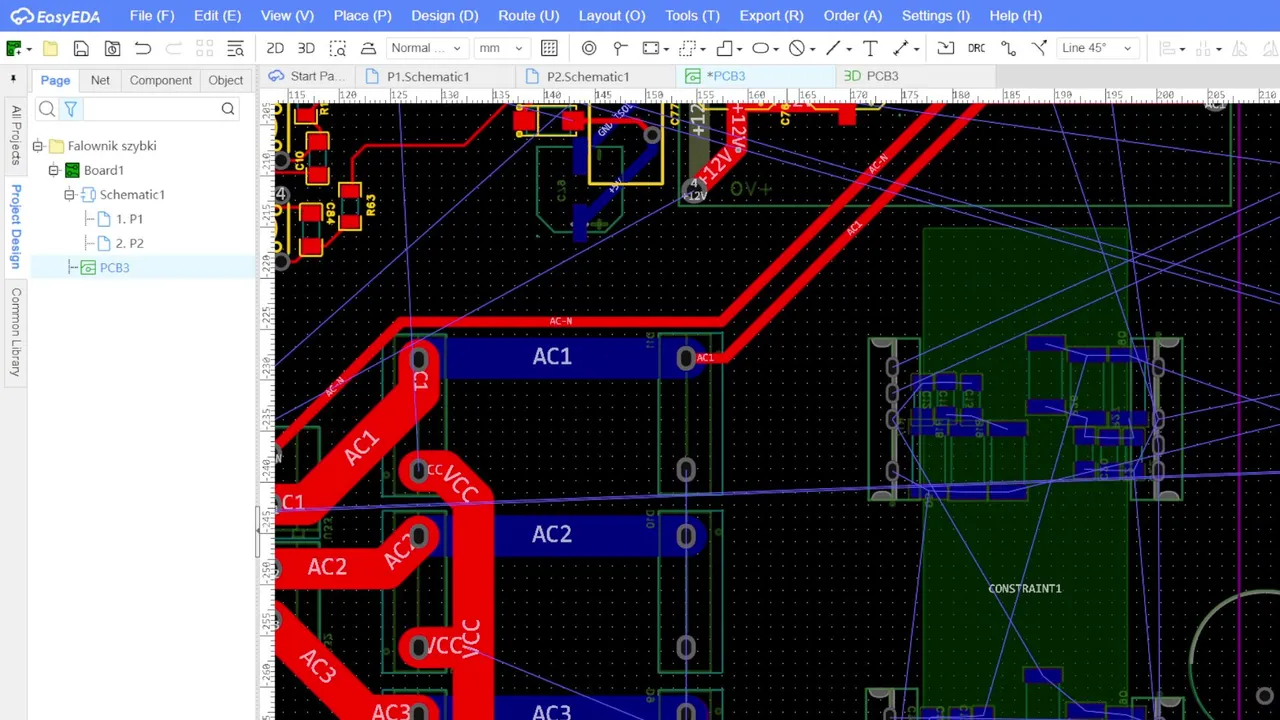This screenshot has width=1280, height=720.
Task: Select PCB3 in the project tree
Action: pos(114,267)
